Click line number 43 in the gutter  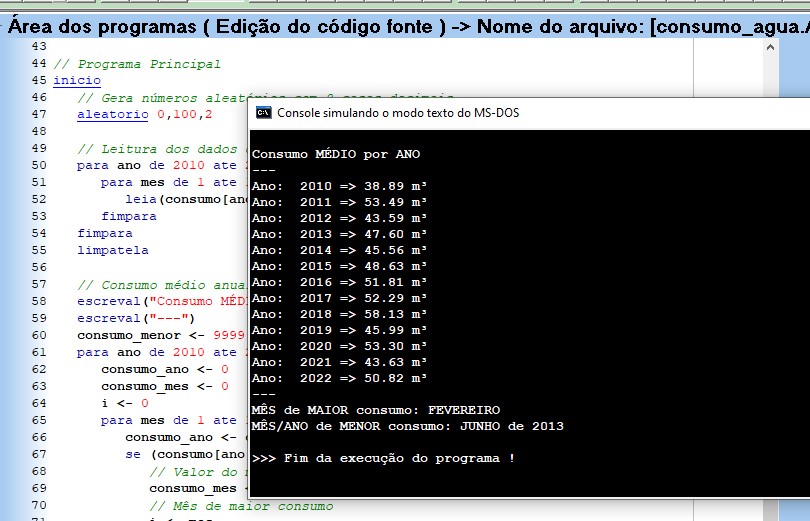coord(39,46)
